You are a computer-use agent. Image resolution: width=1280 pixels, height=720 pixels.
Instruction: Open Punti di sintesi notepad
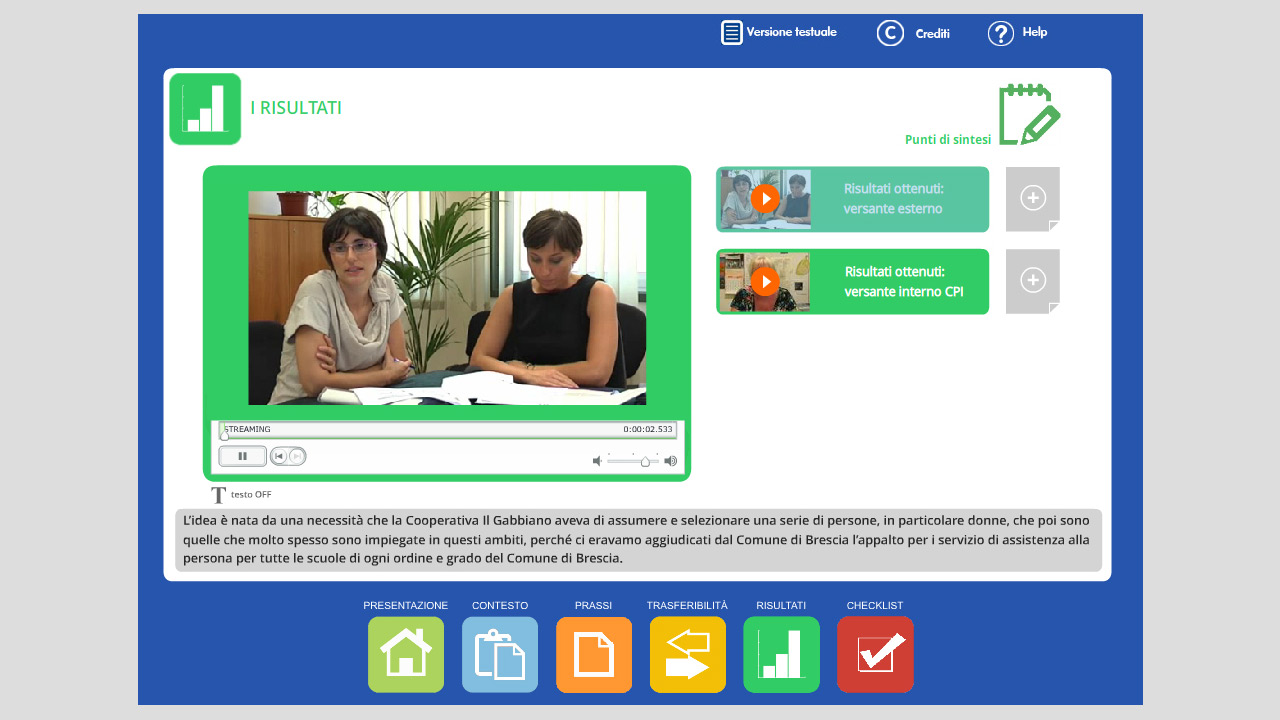pyautogui.click(x=1029, y=115)
